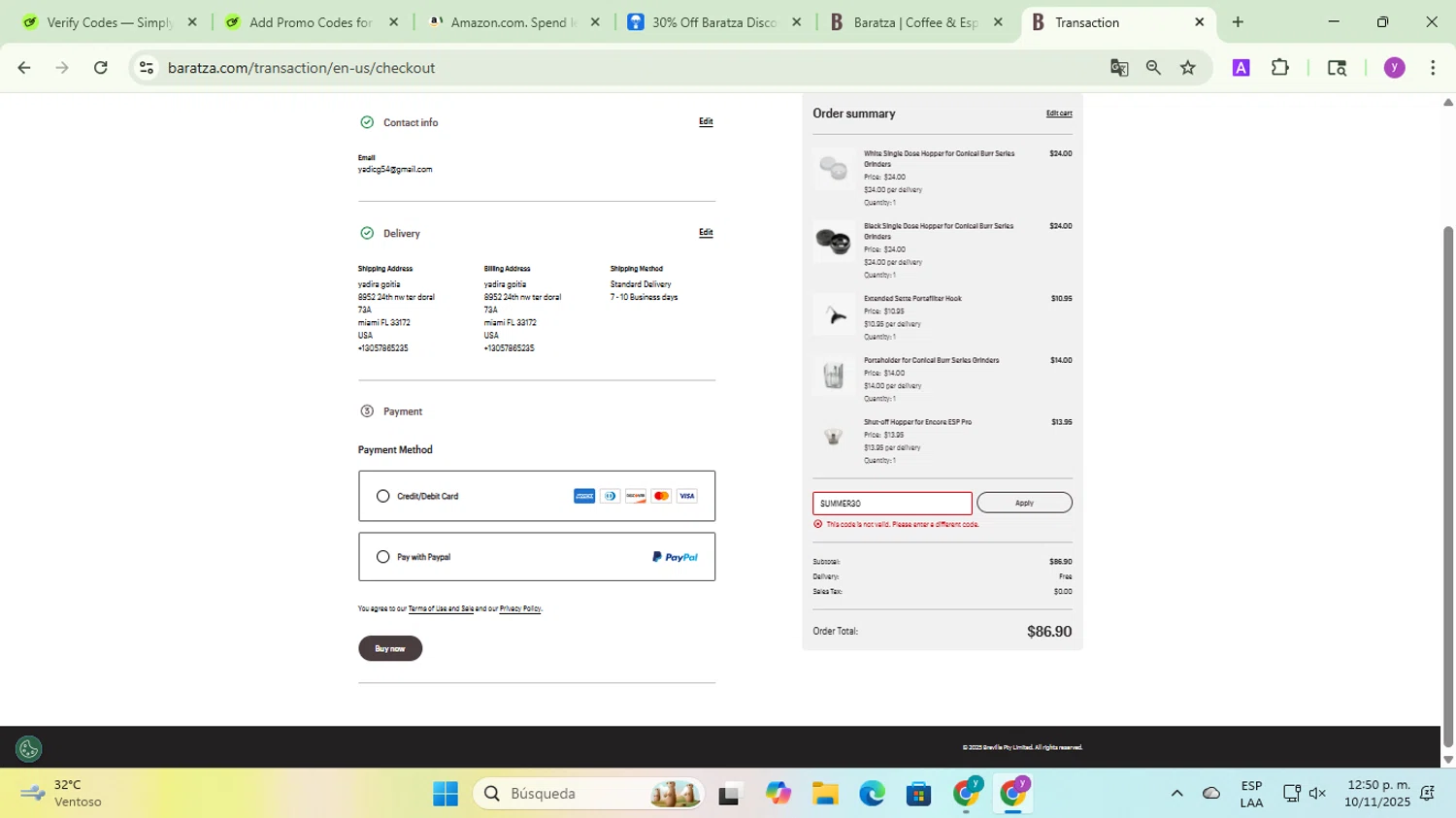Click the Black Single Dose Hopper thumbnail
The height and width of the screenshot is (818, 1456).
pyautogui.click(x=834, y=241)
